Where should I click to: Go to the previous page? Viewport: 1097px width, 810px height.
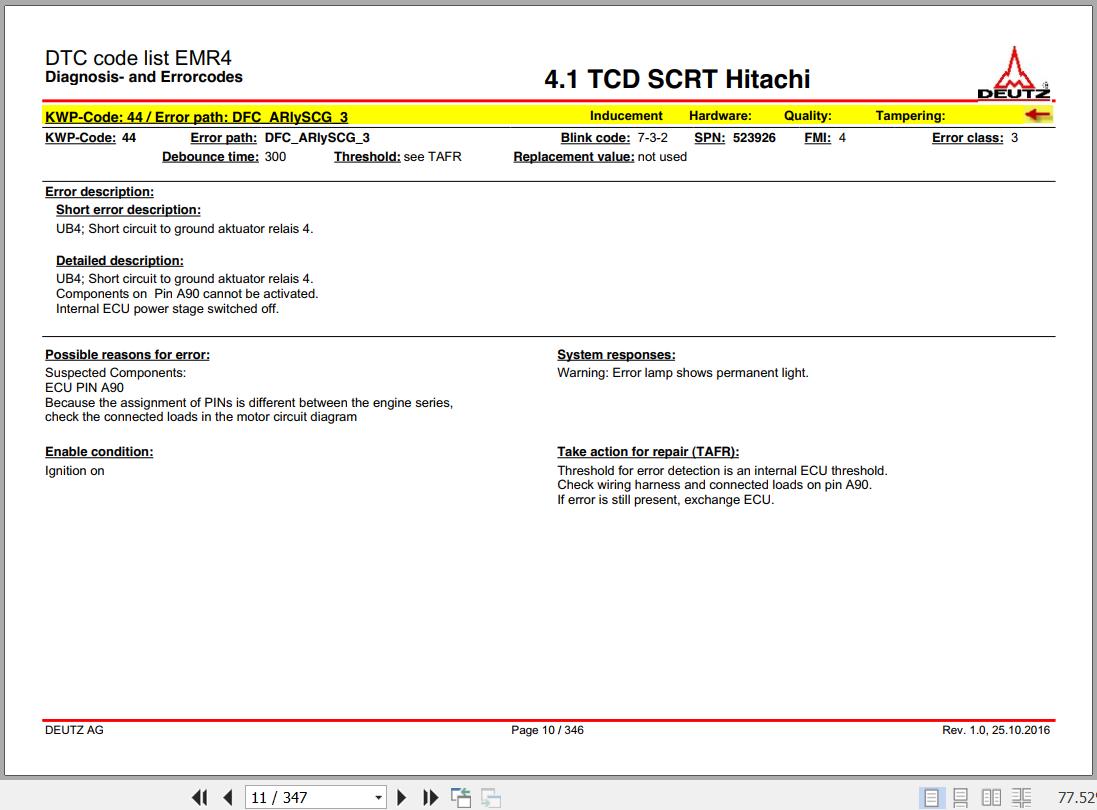coord(227,797)
